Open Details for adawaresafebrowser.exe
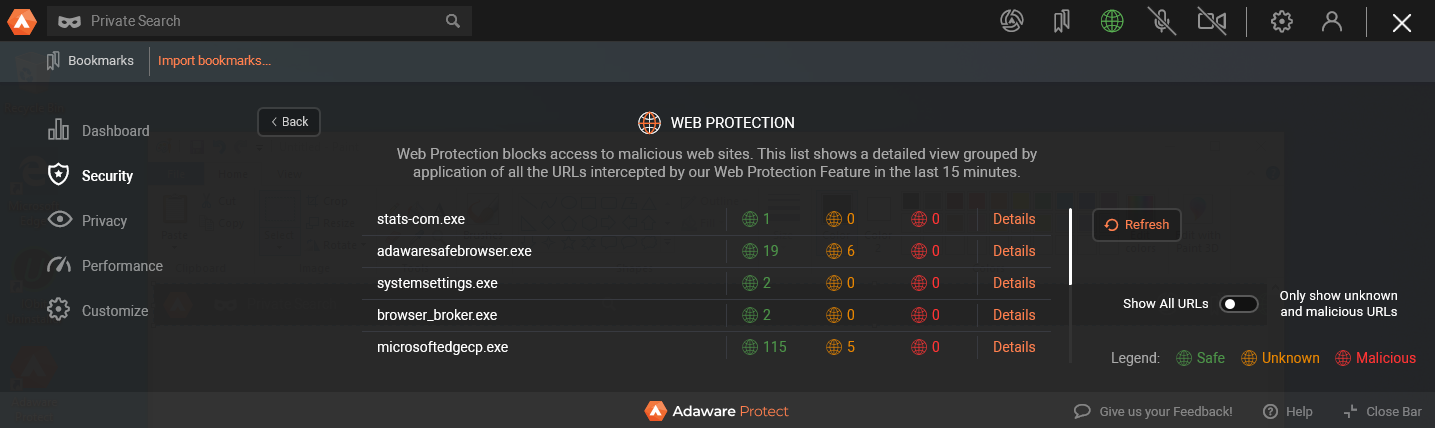Image resolution: width=1435 pixels, height=428 pixels. [1014, 251]
